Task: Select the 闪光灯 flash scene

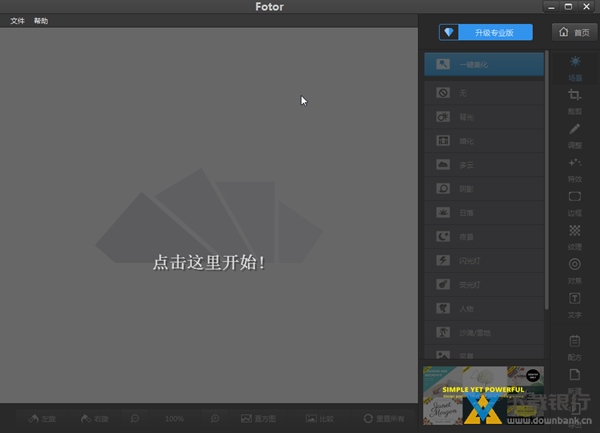Action: point(484,261)
